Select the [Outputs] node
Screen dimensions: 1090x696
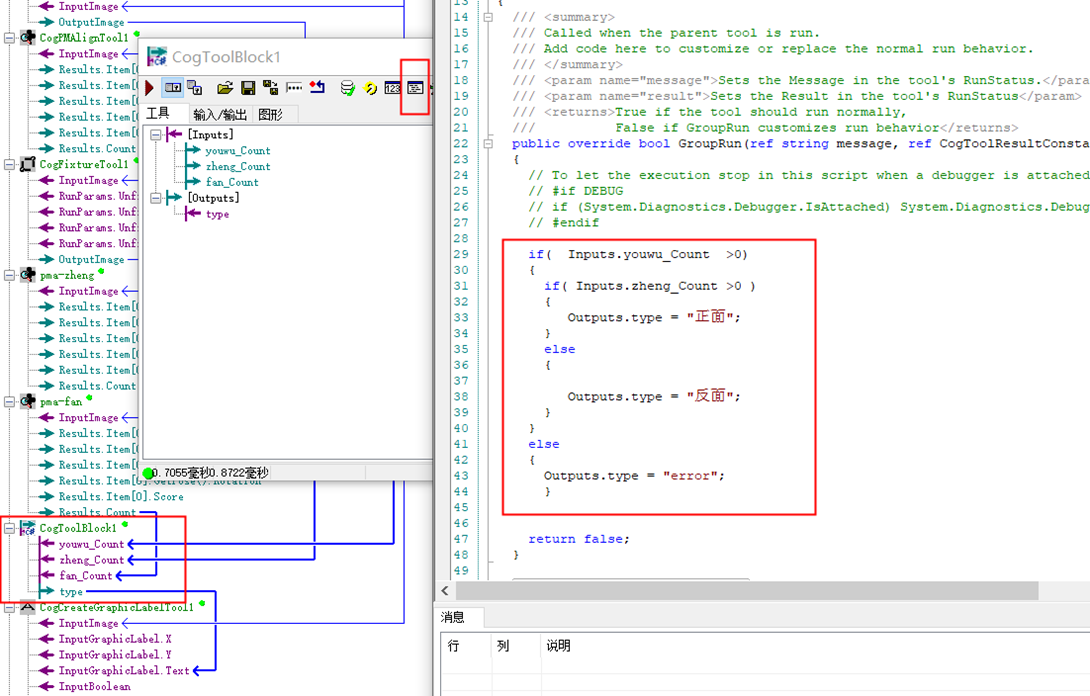(213, 198)
